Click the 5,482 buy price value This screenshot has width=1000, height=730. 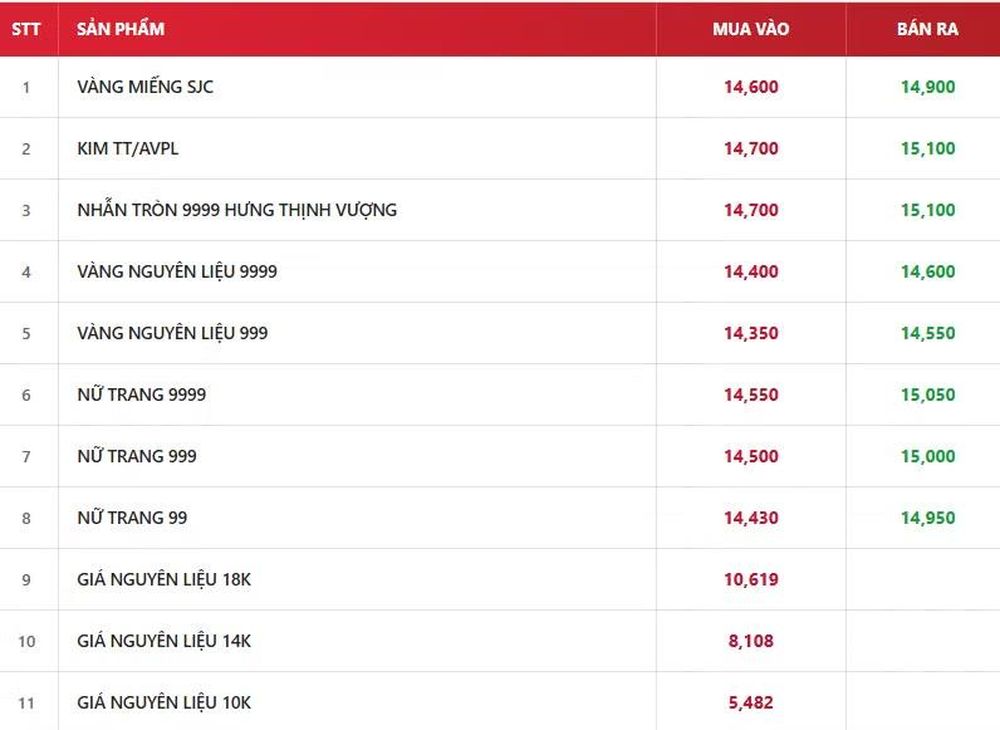pyautogui.click(x=751, y=703)
